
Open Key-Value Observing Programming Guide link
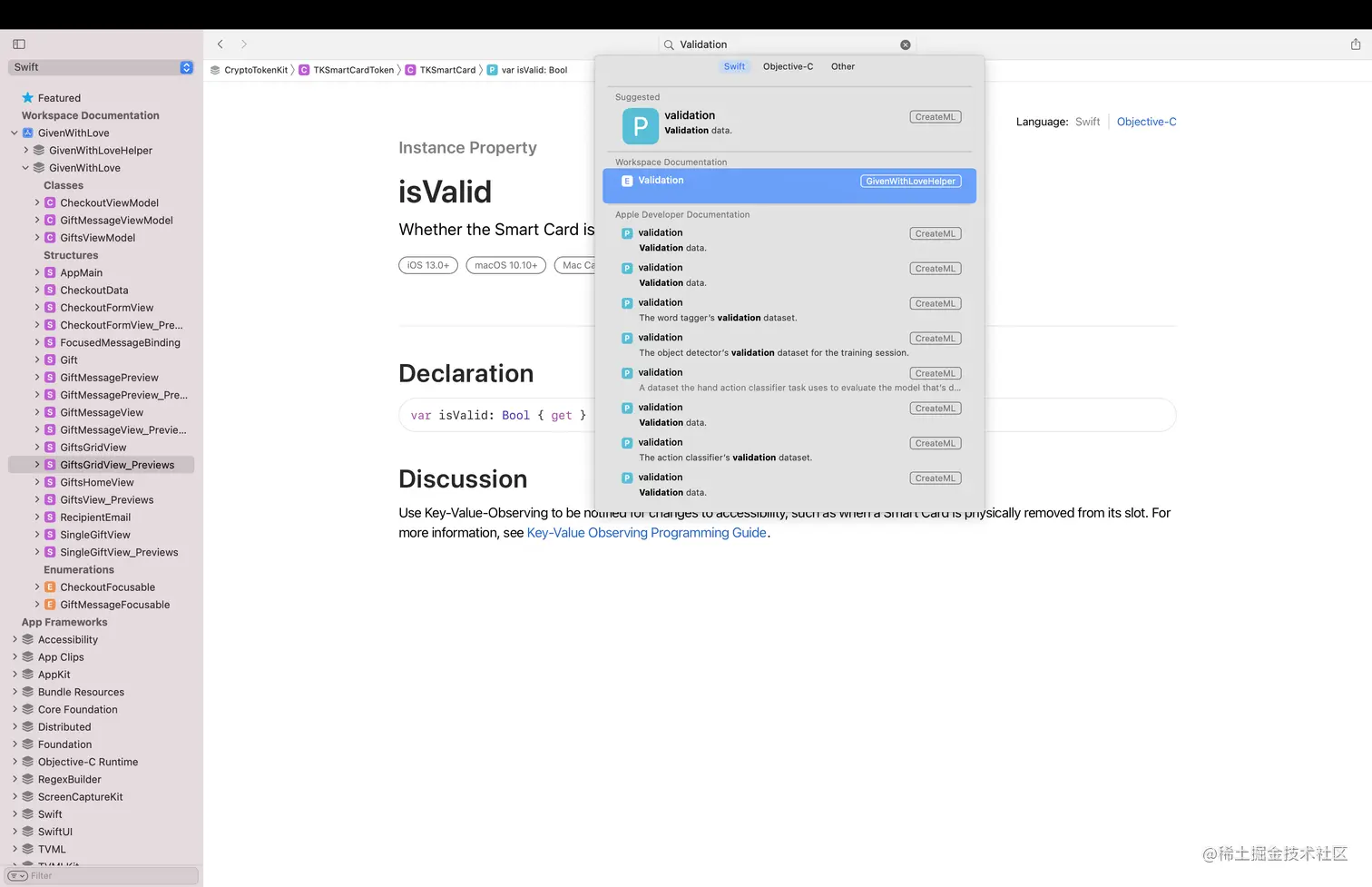tap(647, 533)
